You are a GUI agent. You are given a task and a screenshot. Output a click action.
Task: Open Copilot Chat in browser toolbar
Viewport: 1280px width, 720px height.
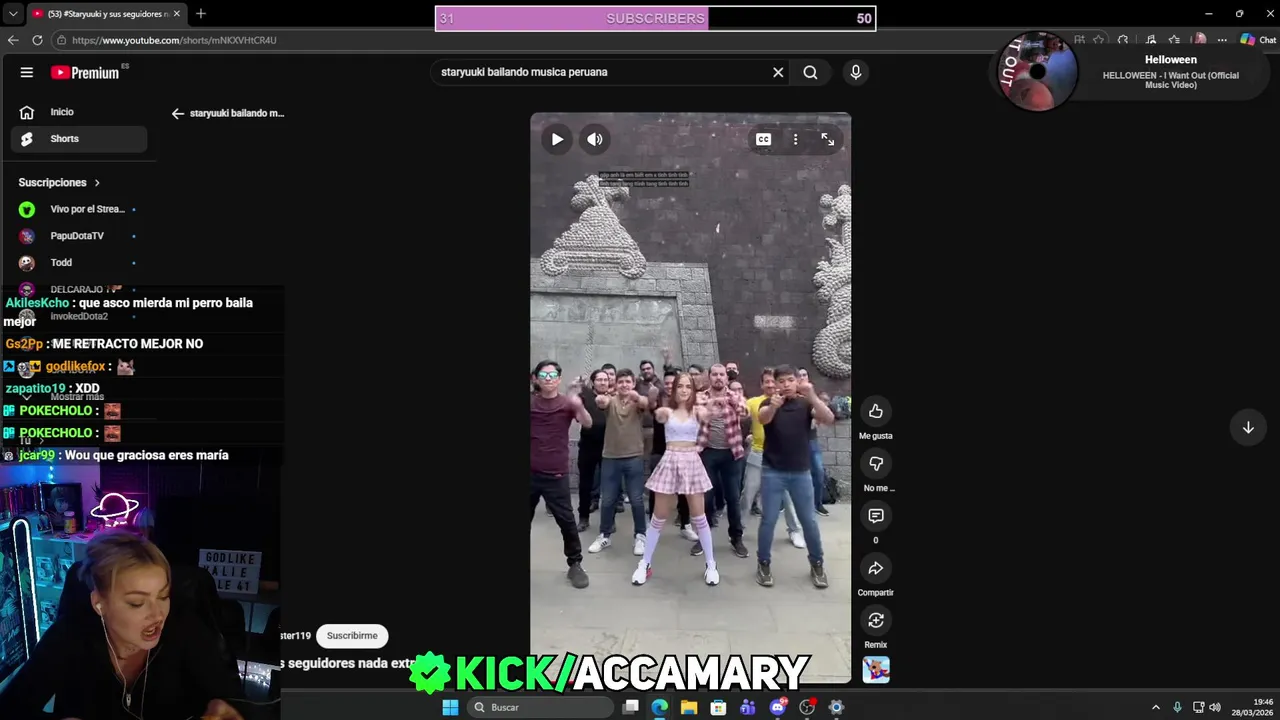(1258, 40)
